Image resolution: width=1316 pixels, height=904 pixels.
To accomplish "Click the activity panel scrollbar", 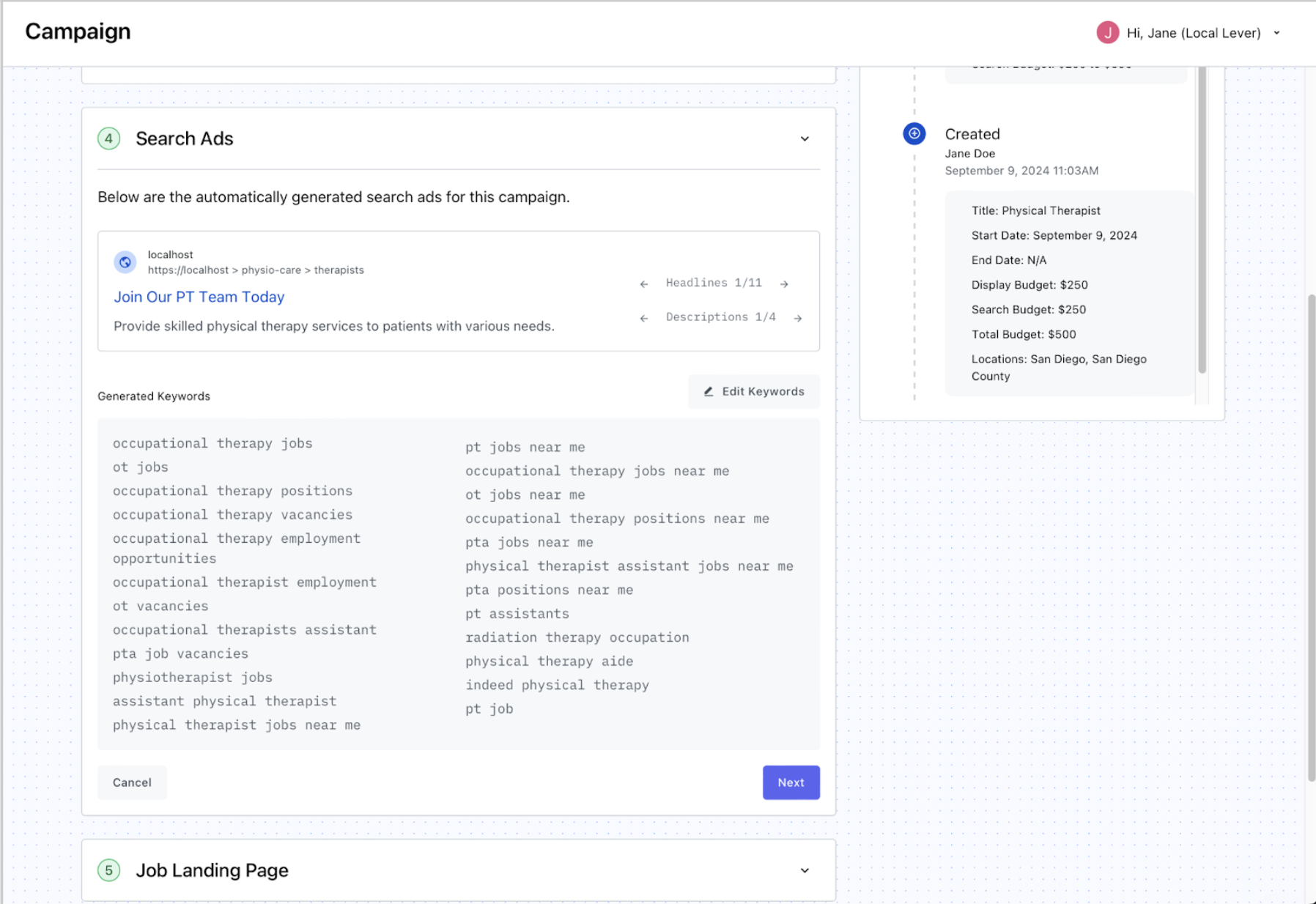I will coord(1202,220).
